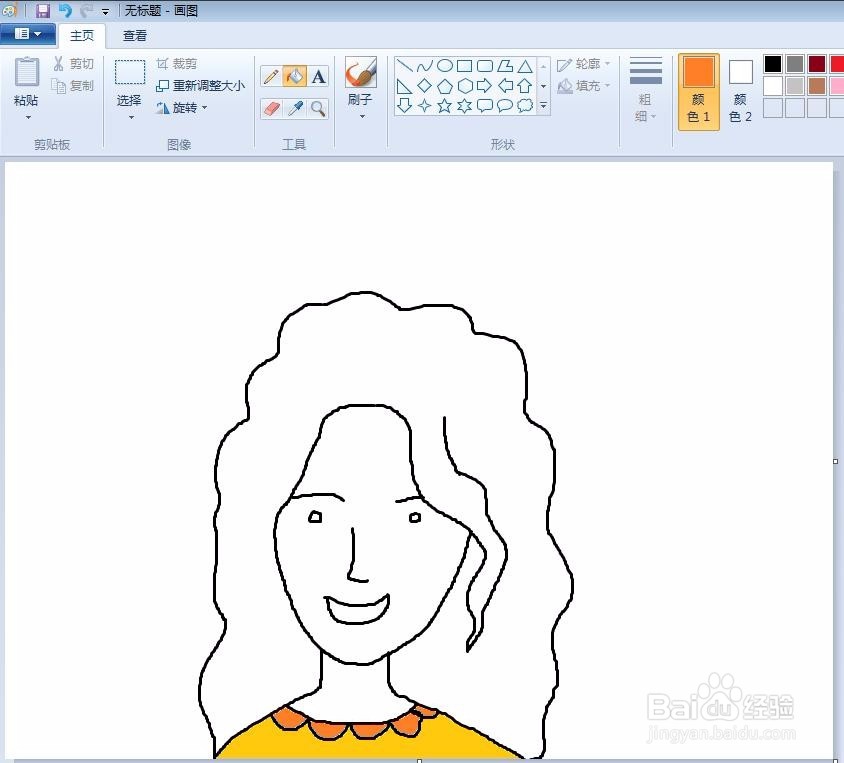Select the oval shape
The image size is (844, 763).
tap(445, 66)
